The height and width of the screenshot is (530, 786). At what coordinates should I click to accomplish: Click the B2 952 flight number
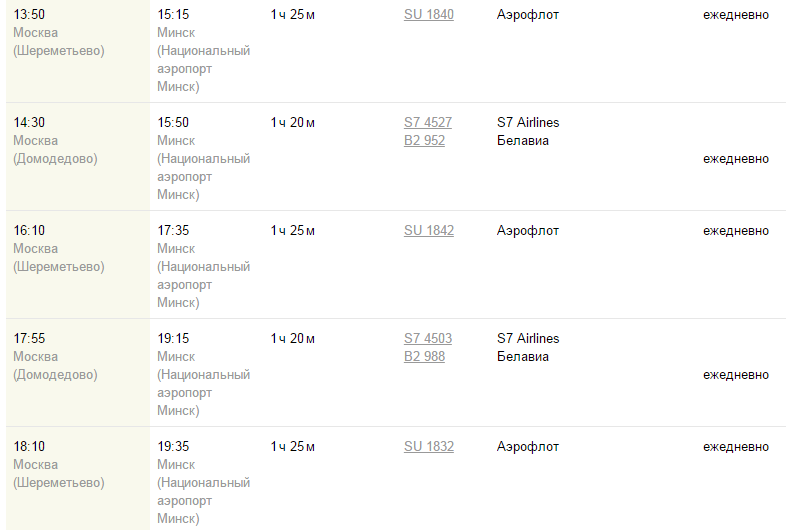point(425,141)
